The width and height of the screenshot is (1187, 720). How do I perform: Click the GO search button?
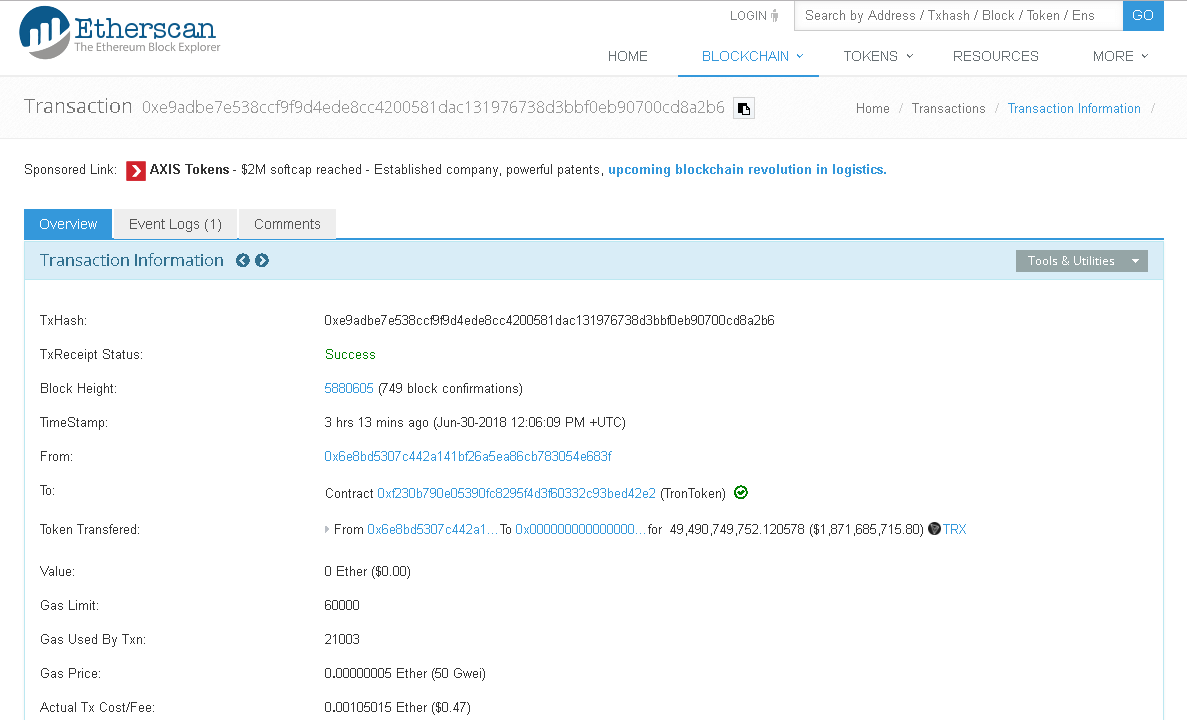(1143, 15)
